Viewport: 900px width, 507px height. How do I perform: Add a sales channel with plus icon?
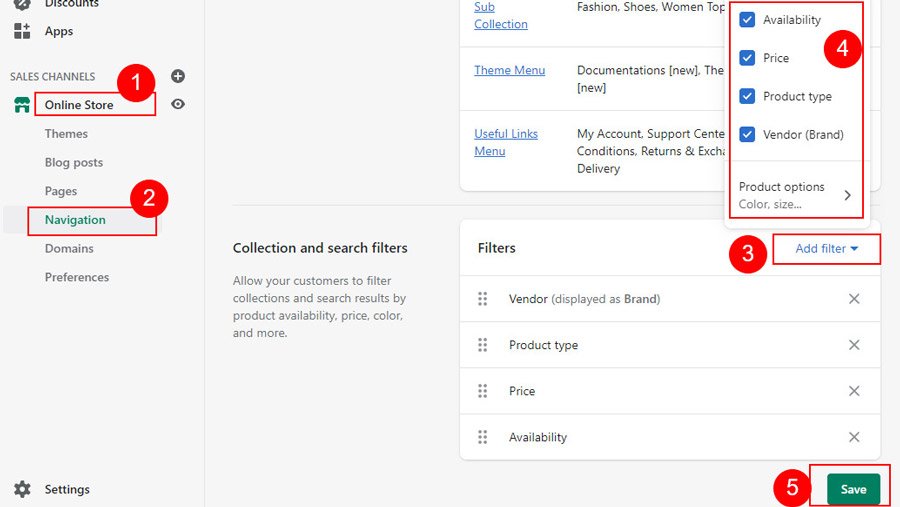click(178, 76)
